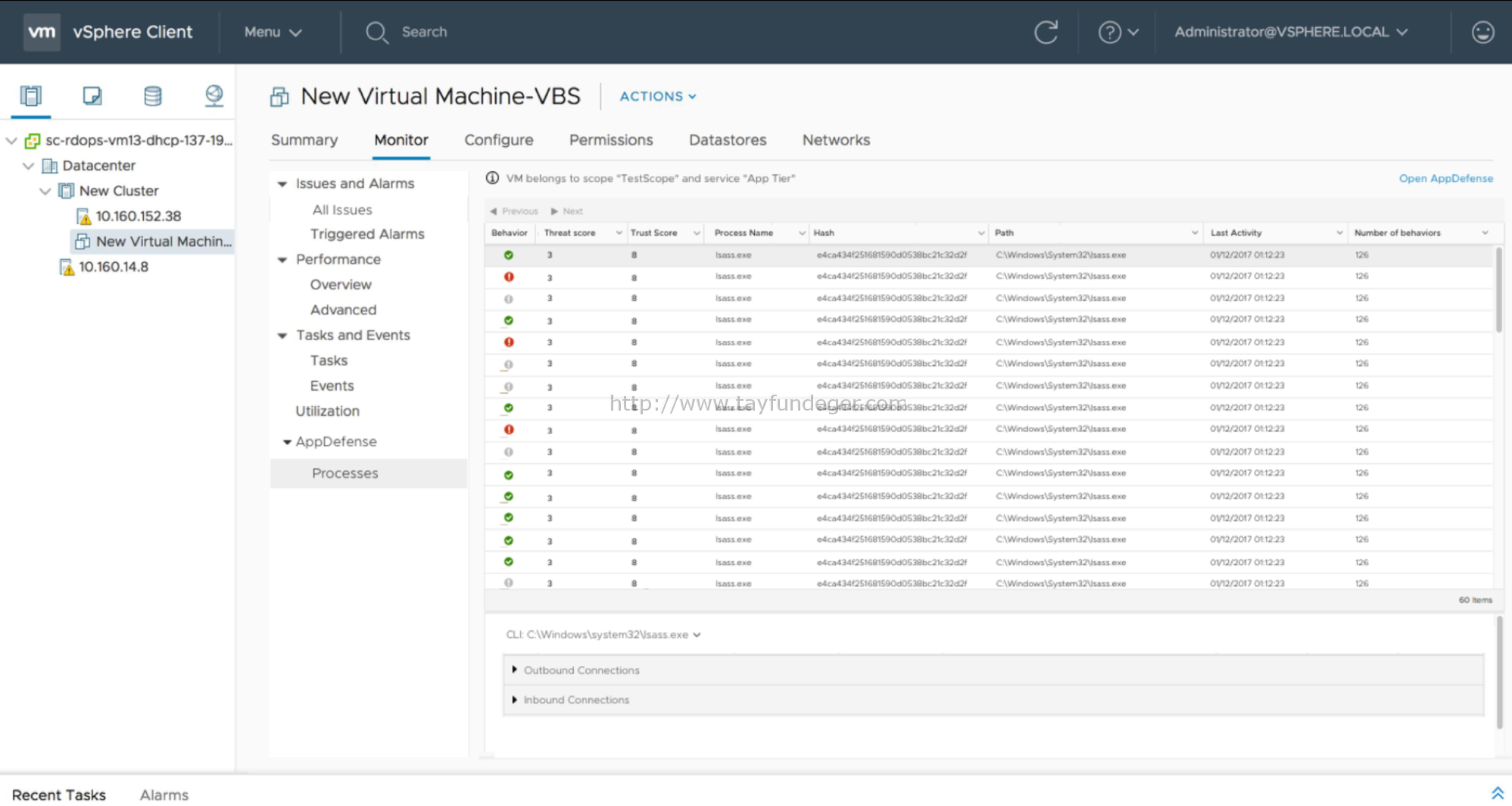The image size is (1512, 806).
Task: Select the Monitor tab
Action: point(401,140)
